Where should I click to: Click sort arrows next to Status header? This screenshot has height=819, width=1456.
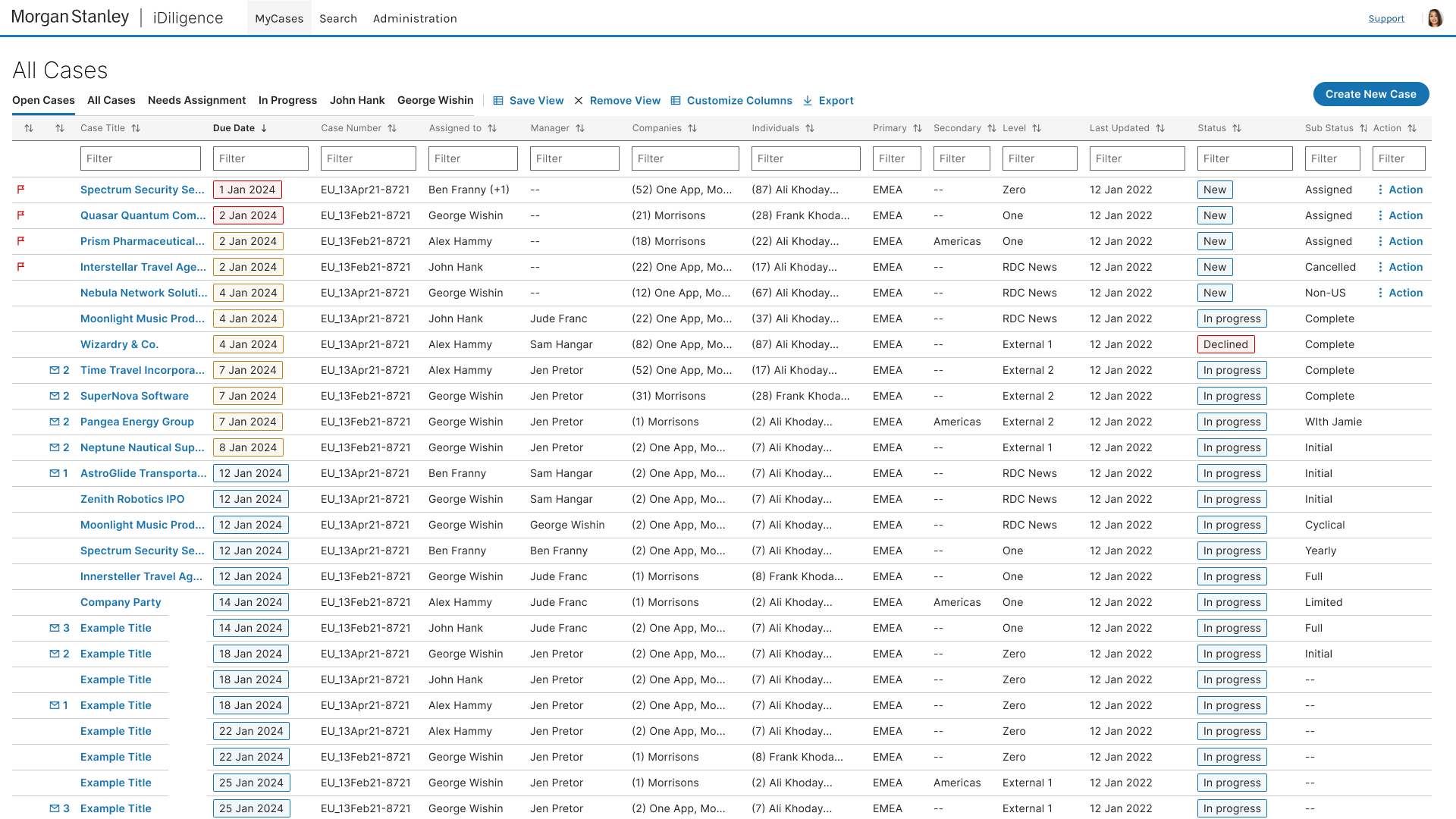(x=1237, y=128)
